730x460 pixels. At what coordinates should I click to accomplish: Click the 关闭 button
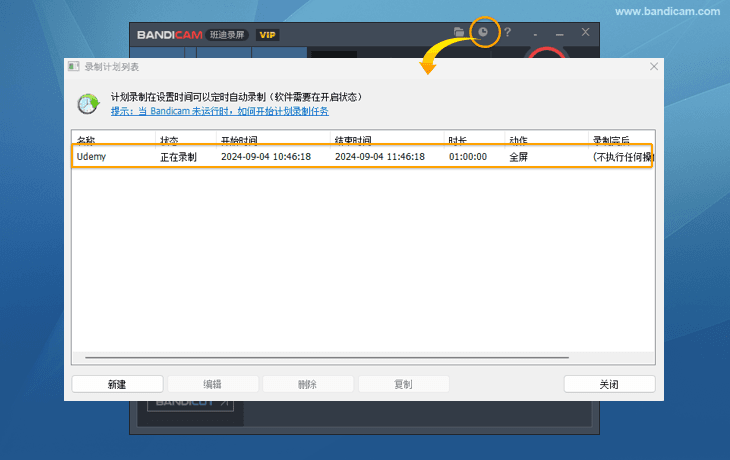pyautogui.click(x=609, y=384)
